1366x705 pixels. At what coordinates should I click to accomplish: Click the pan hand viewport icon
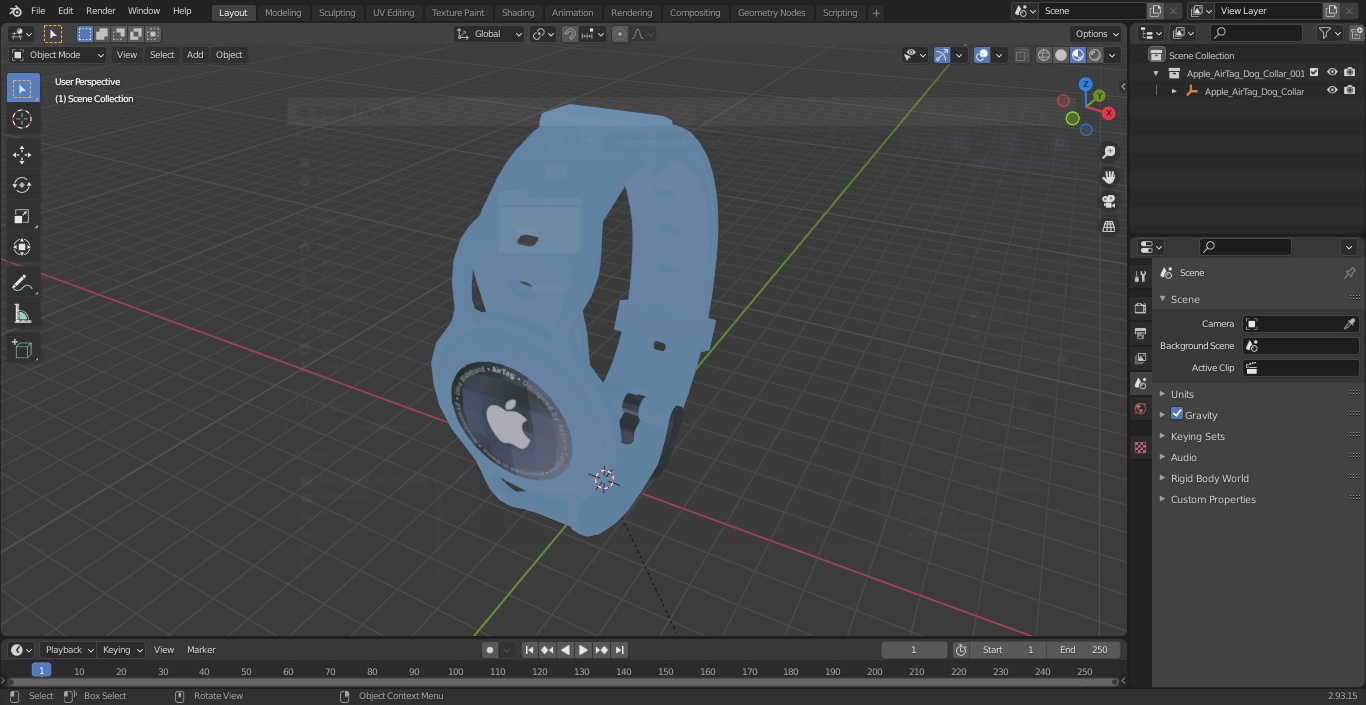pyautogui.click(x=1108, y=177)
